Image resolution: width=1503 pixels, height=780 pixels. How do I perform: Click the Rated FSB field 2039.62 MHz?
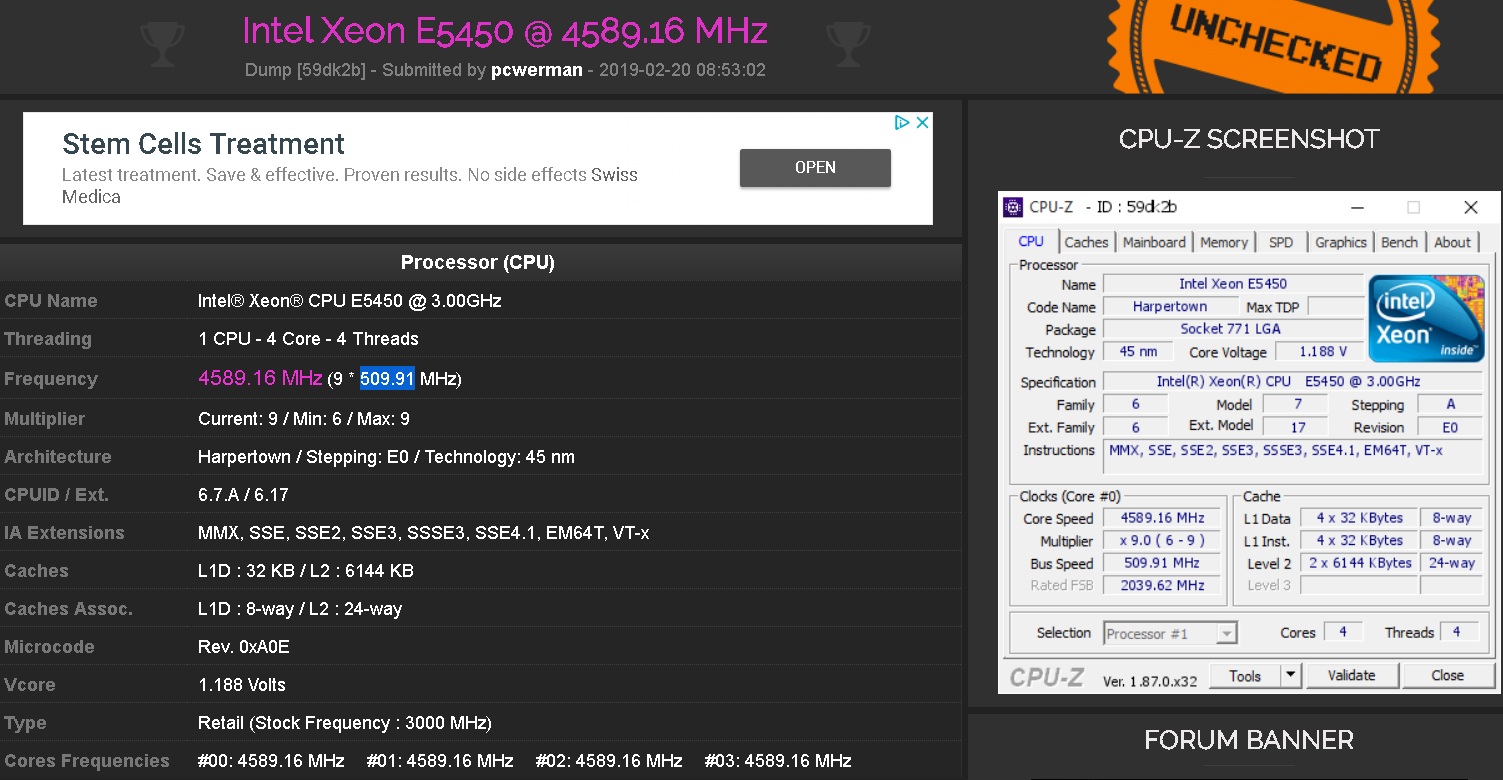click(1162, 586)
